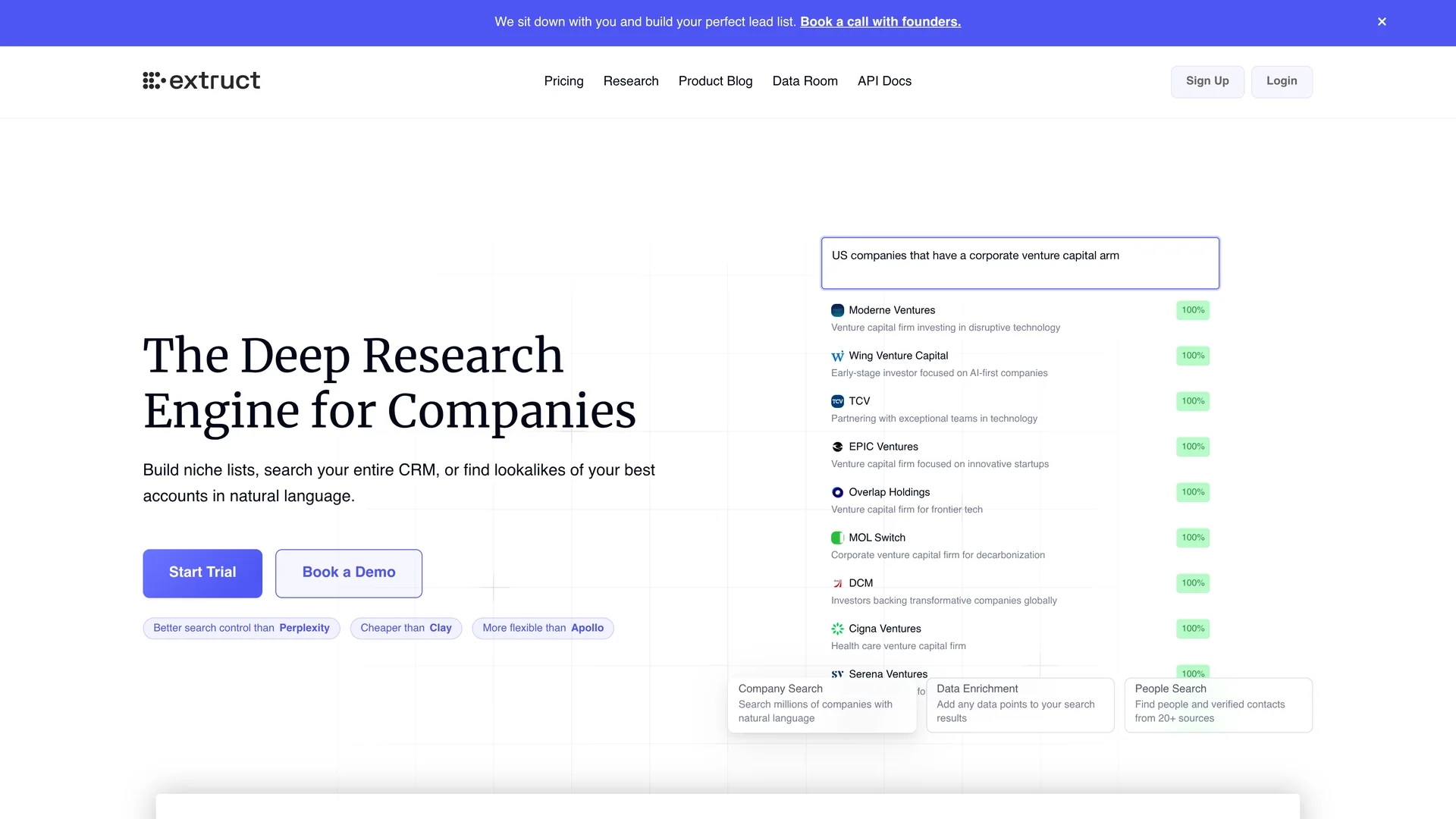Switch to the People Search tab card
1456x819 pixels.
[1218, 705]
